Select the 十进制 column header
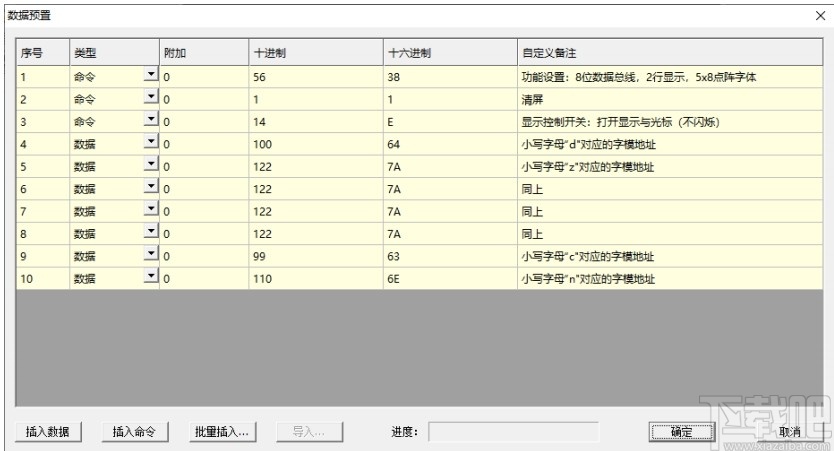Viewport: 834px width, 451px height. click(316, 53)
